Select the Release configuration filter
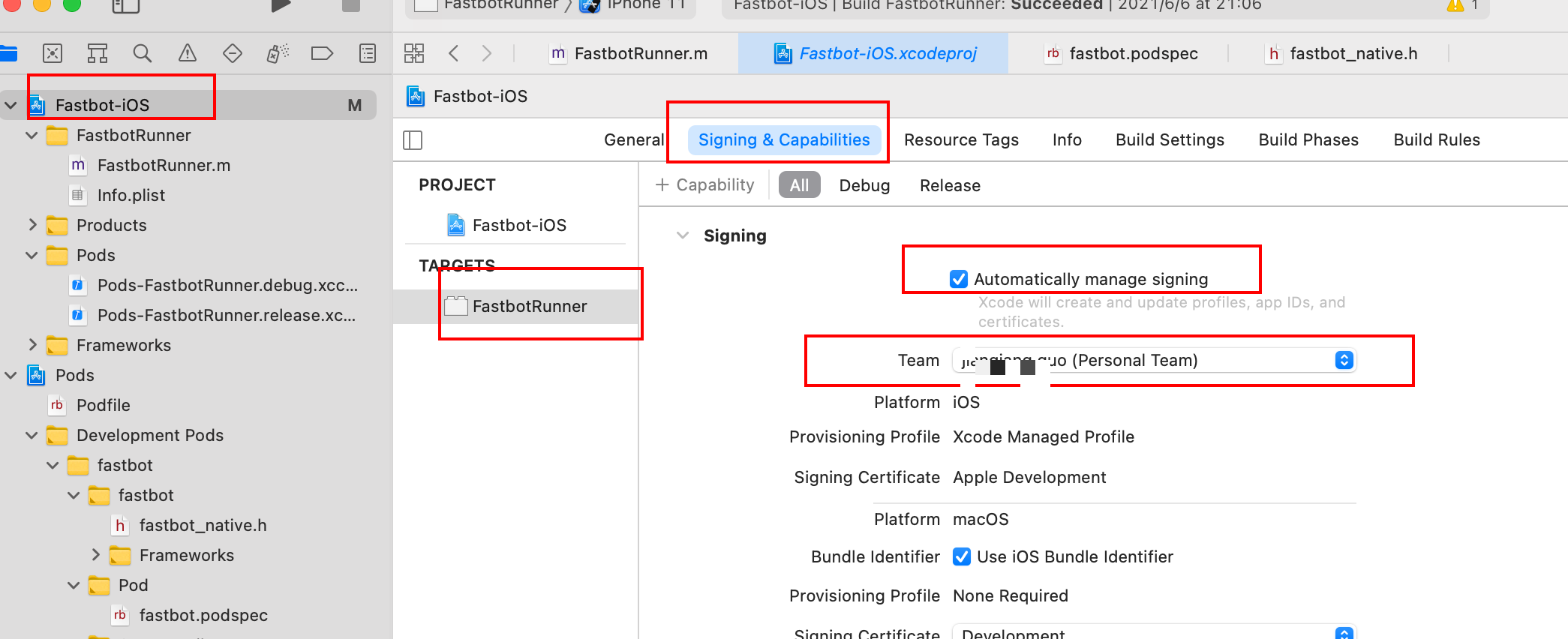The height and width of the screenshot is (639, 1568). click(950, 185)
